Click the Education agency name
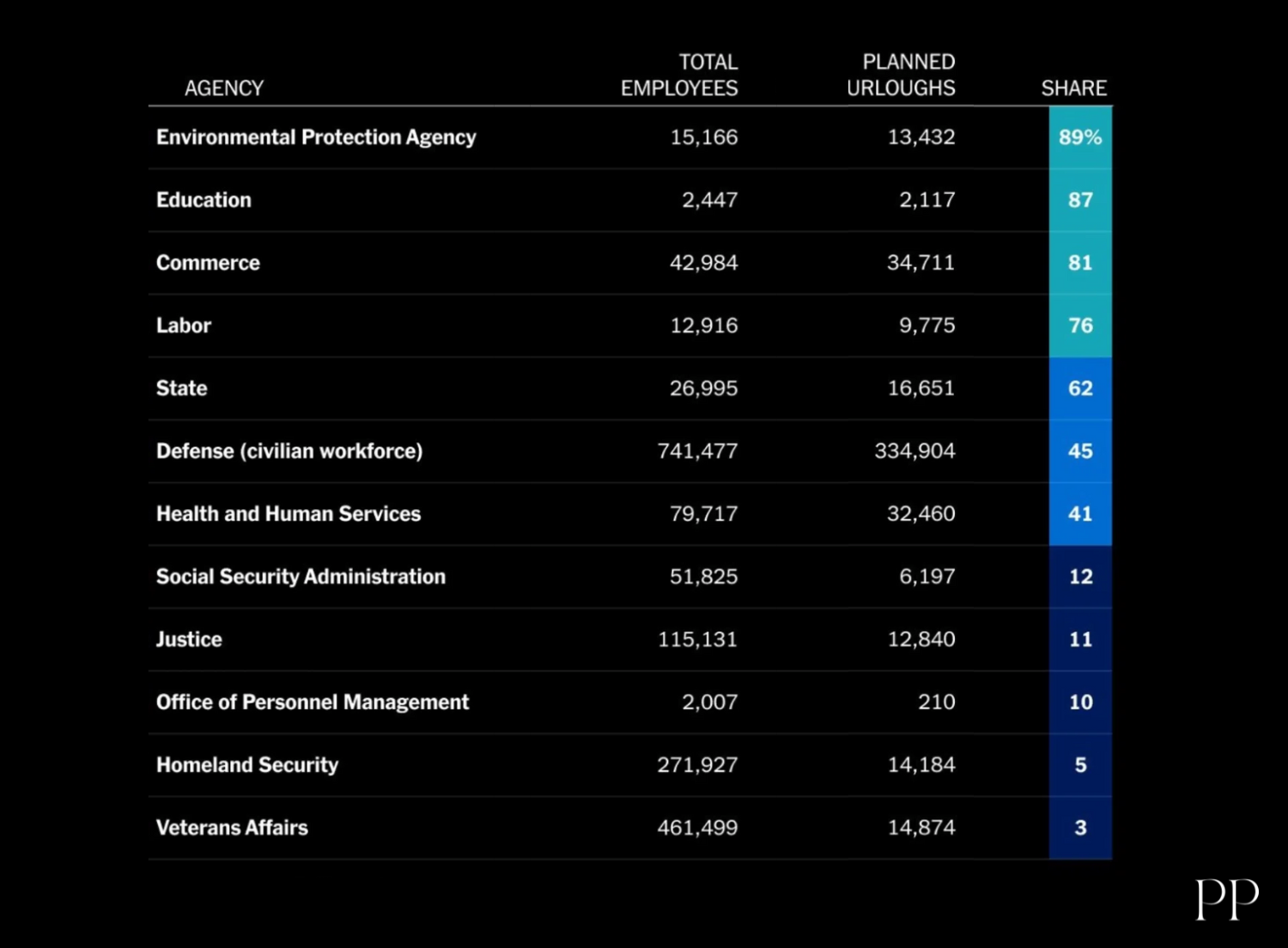Viewport: 1288px width, 948px height. [x=204, y=200]
